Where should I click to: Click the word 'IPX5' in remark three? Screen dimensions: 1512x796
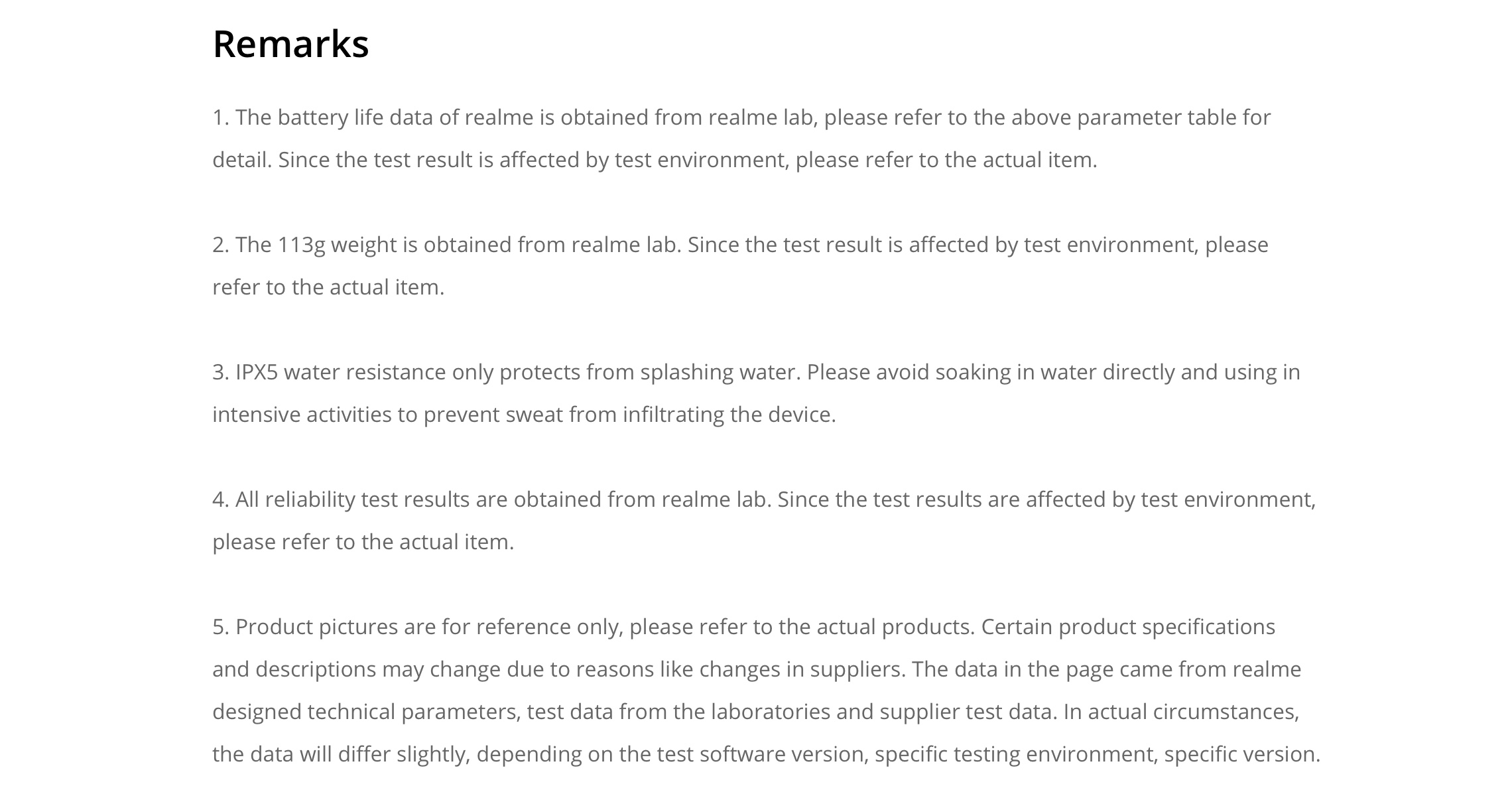click(257, 372)
